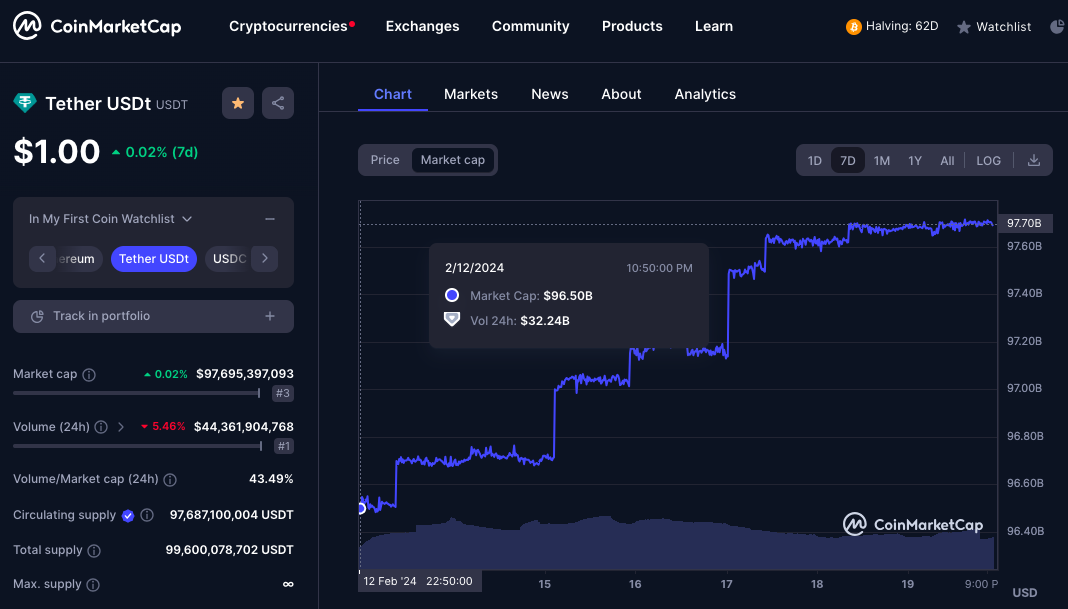Select the 1Y chart range

tap(915, 161)
